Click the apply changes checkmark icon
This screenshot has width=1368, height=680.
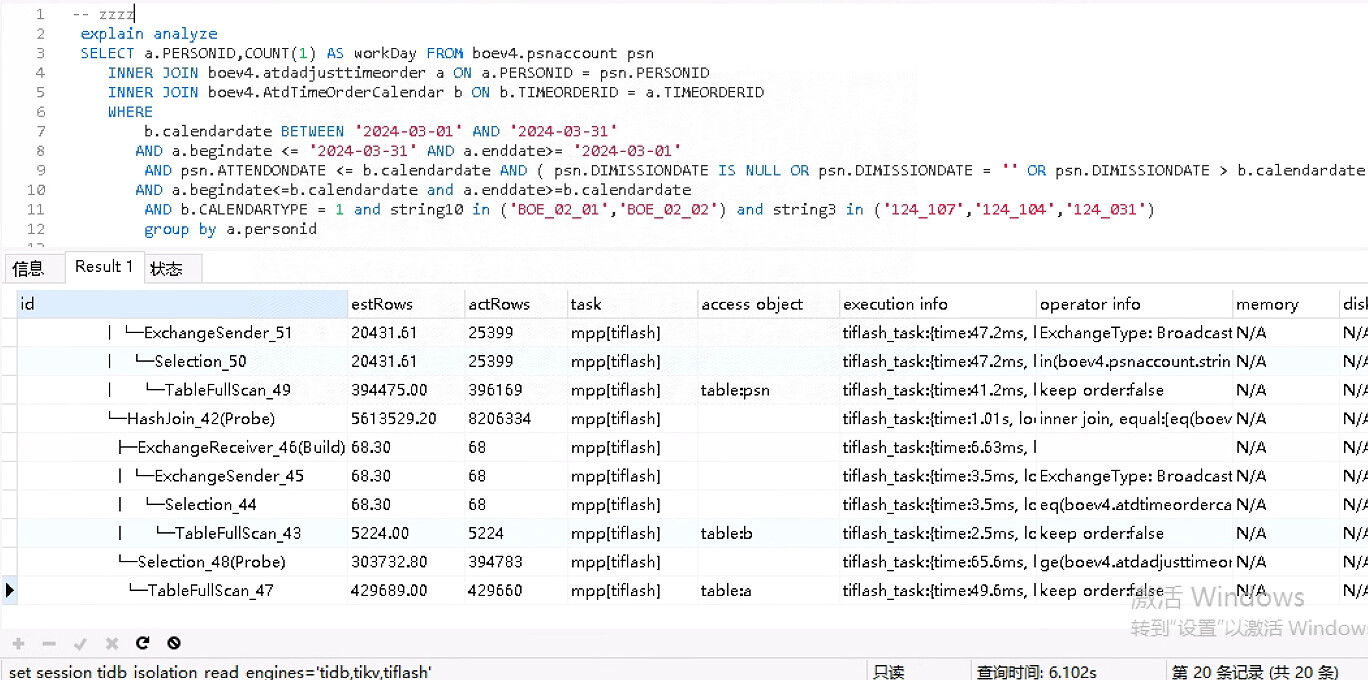[x=81, y=644]
